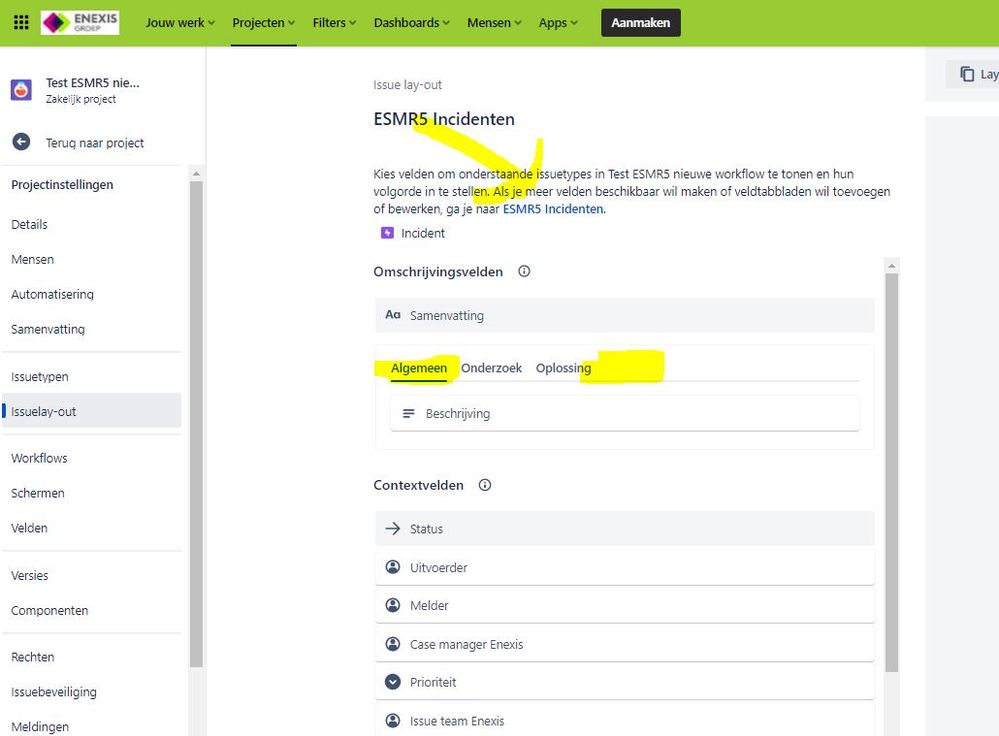
Task: Click the Melder field row
Action: 624,605
